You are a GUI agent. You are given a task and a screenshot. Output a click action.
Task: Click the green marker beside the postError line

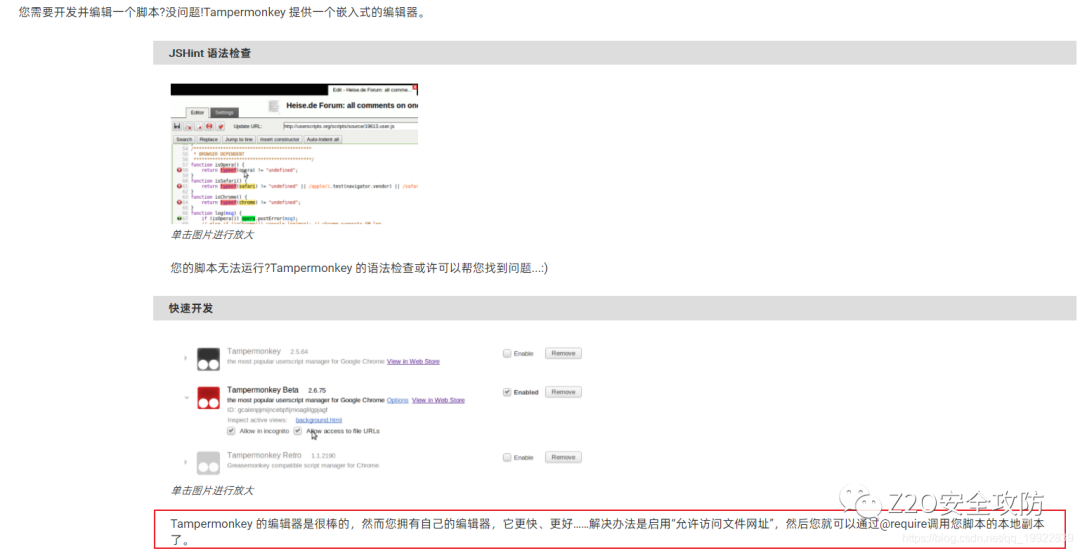(x=179, y=218)
